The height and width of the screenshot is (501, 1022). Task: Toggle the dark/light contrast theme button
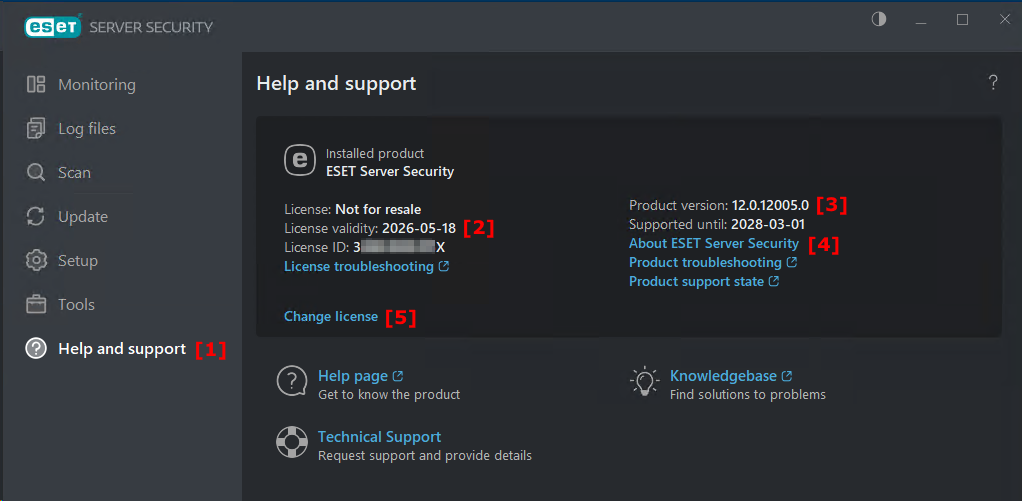pyautogui.click(x=879, y=20)
